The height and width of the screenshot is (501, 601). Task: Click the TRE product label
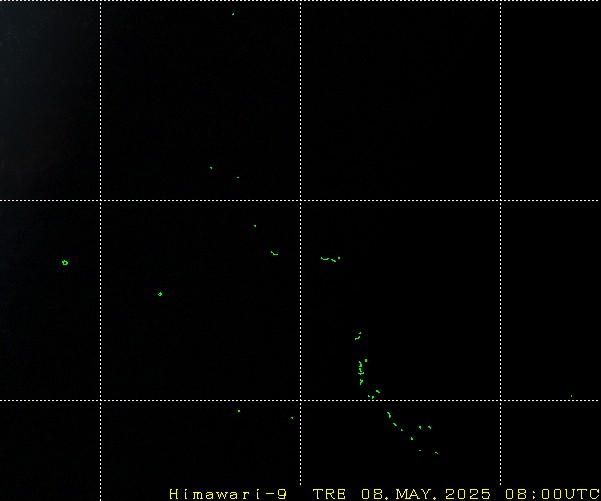[329, 494]
